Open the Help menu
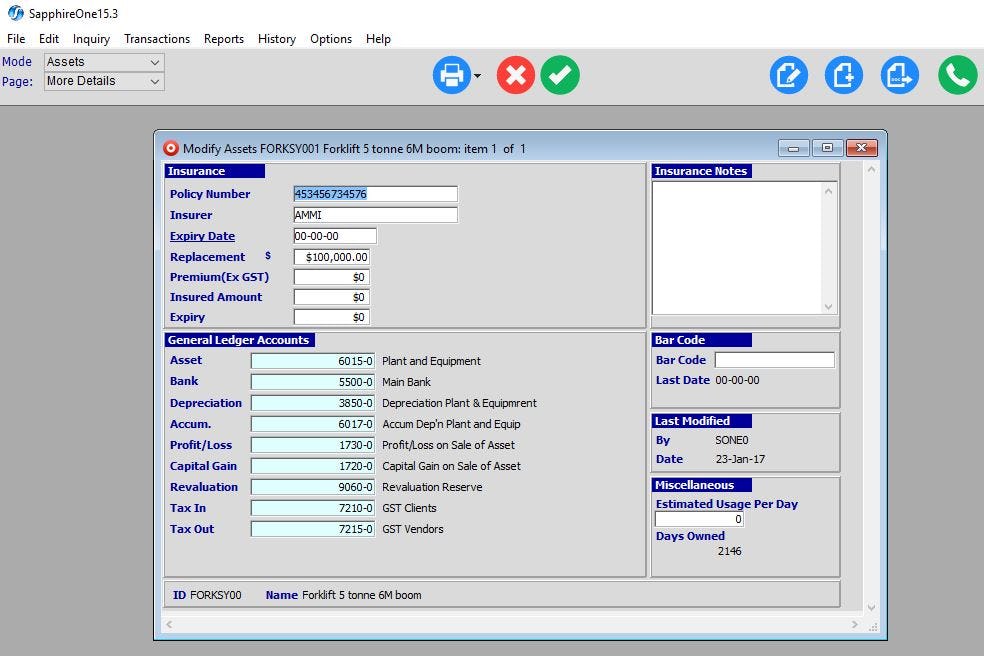 tap(378, 39)
